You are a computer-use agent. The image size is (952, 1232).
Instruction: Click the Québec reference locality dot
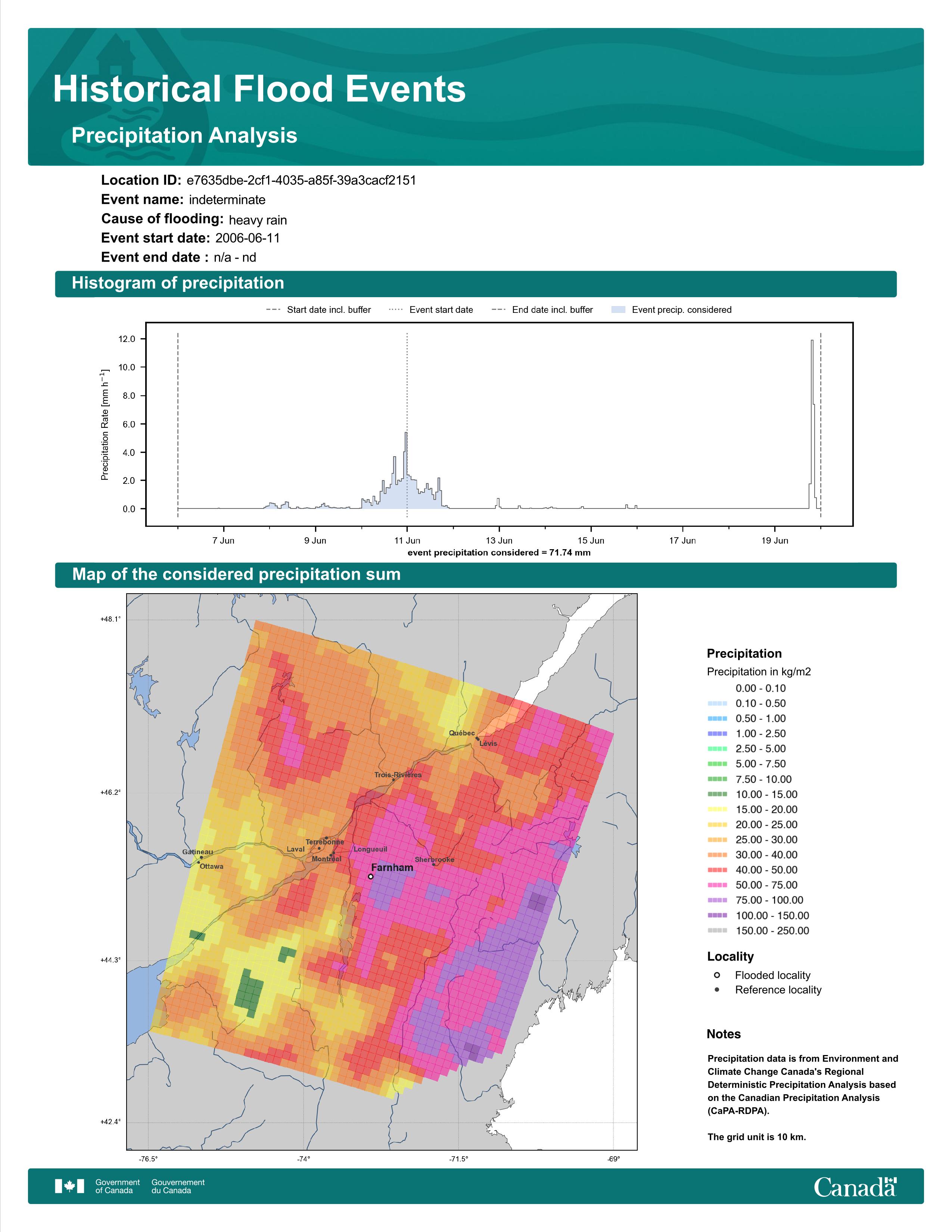point(477,738)
